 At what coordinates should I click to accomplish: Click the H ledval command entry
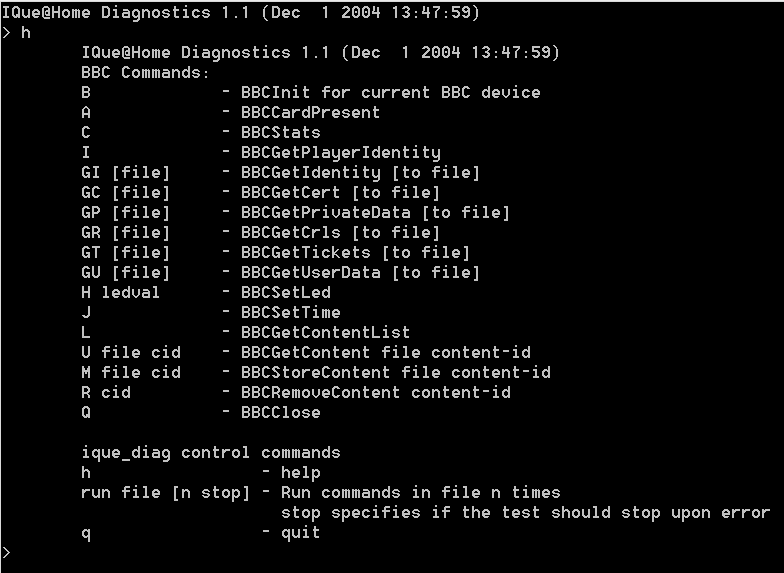pos(120,292)
